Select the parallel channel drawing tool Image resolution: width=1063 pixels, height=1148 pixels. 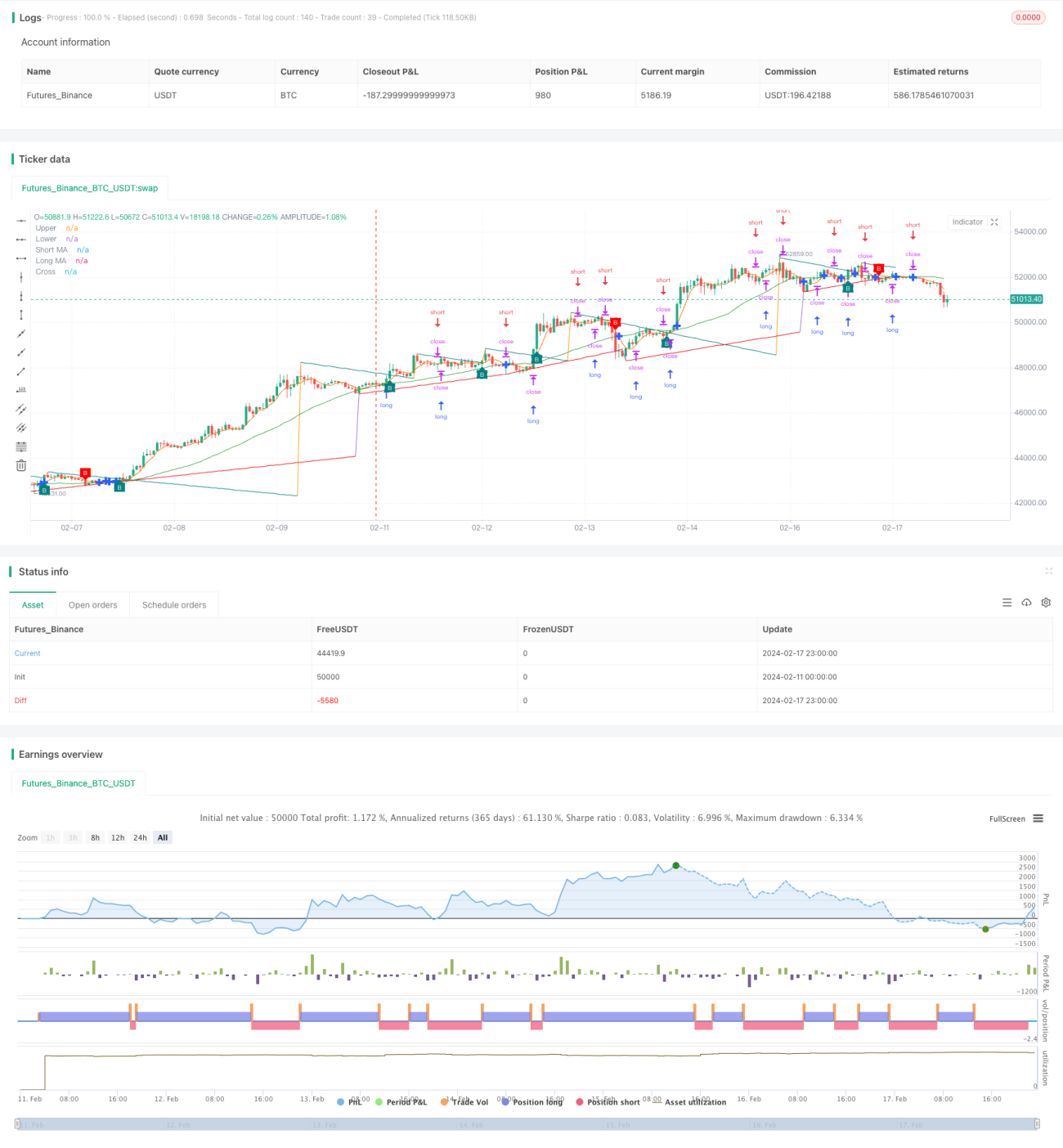point(21,408)
